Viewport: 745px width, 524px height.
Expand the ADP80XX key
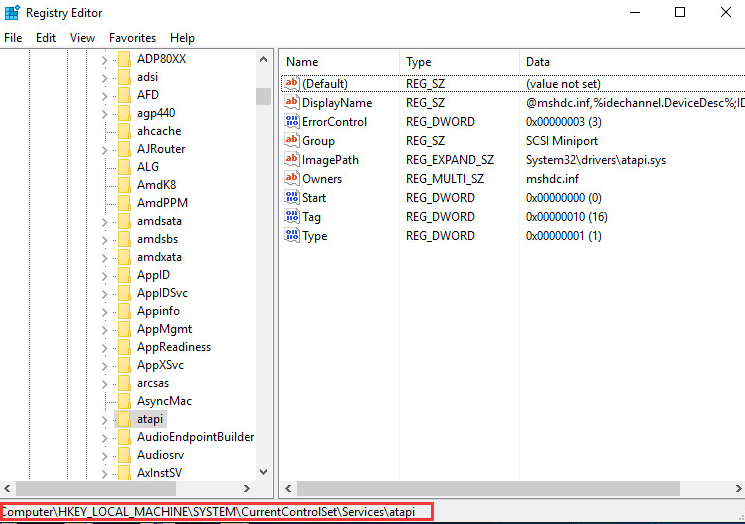[x=105, y=60]
